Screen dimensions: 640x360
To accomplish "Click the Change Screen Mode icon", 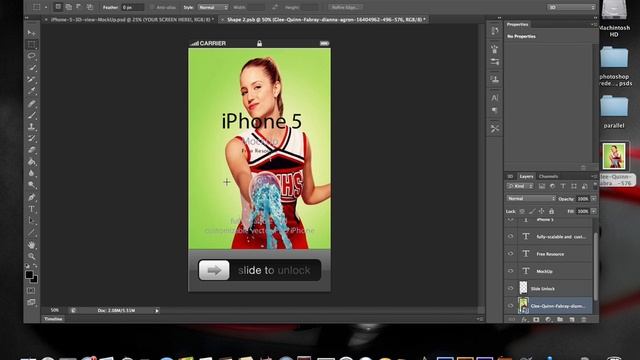I will coord(31,302).
